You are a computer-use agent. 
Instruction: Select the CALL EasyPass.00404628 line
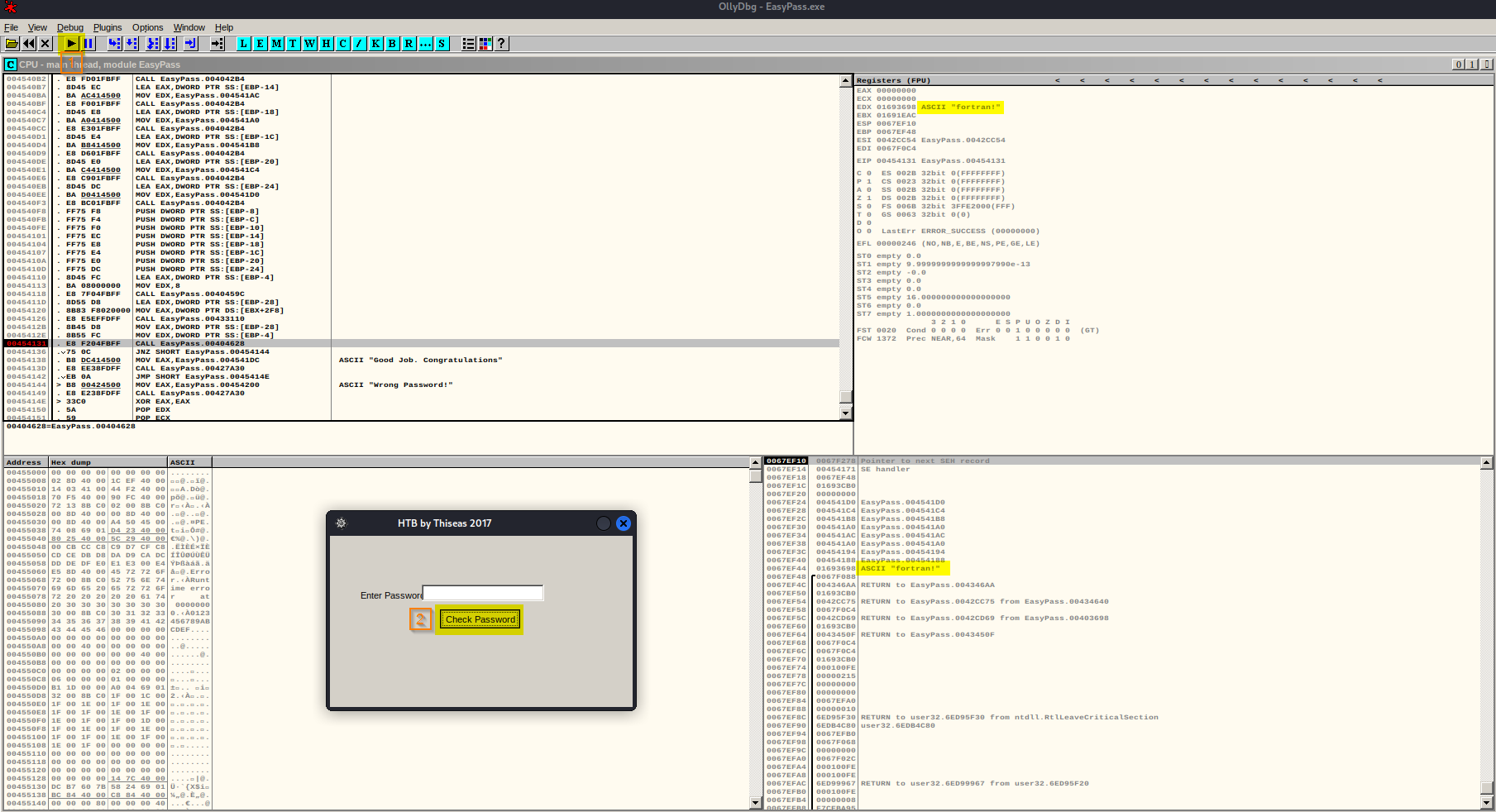[422, 343]
